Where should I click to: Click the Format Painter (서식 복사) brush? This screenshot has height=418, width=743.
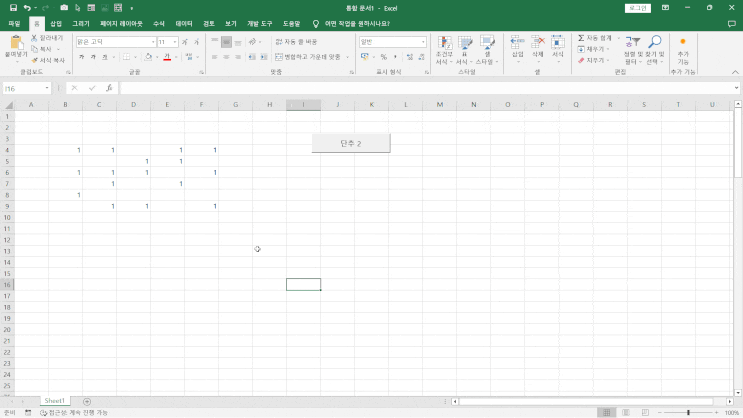[x=34, y=60]
